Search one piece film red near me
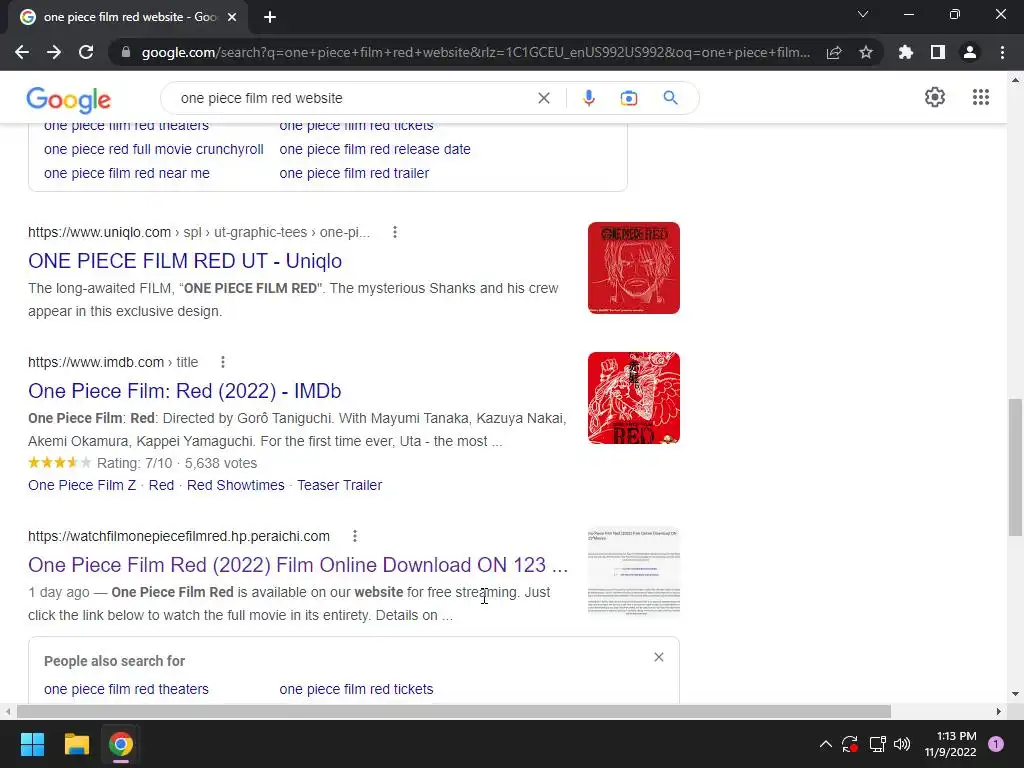Viewport: 1024px width, 768px height. click(127, 173)
